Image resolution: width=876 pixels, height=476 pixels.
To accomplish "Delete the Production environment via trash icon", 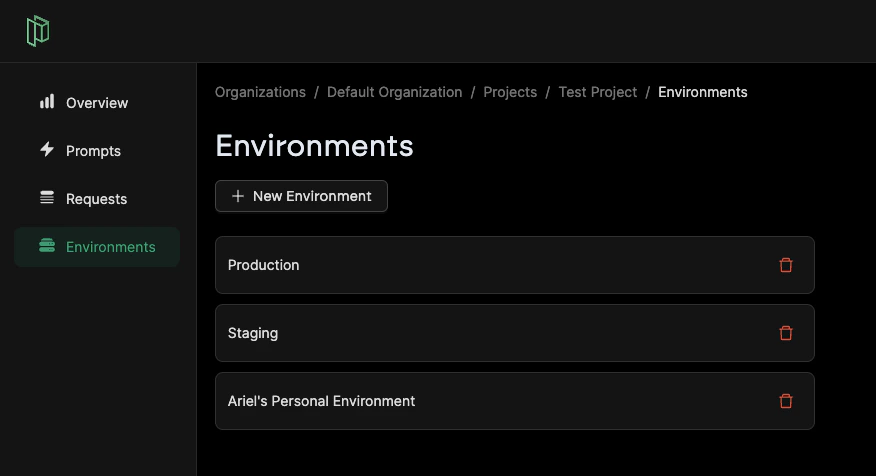I will pyautogui.click(x=786, y=265).
